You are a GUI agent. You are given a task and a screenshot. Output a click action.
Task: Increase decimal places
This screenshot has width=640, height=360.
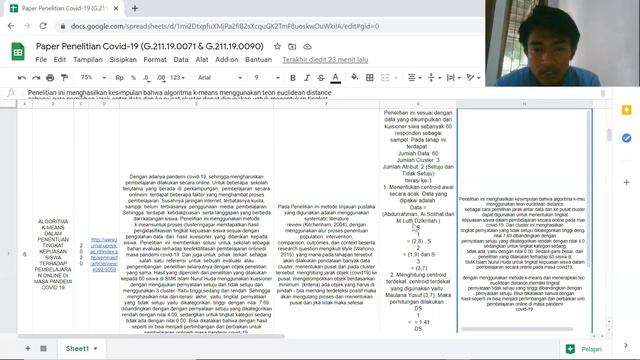(161, 78)
